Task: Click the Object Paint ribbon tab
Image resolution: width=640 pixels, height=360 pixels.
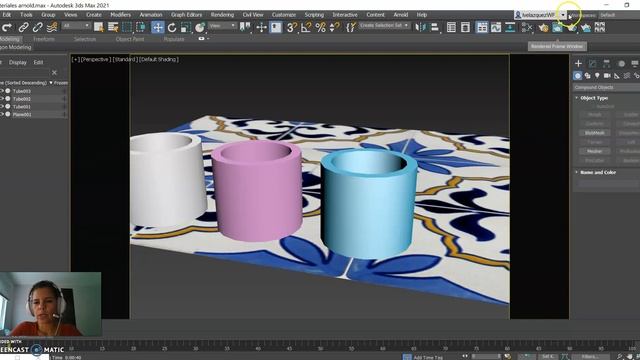Action: 130,39
